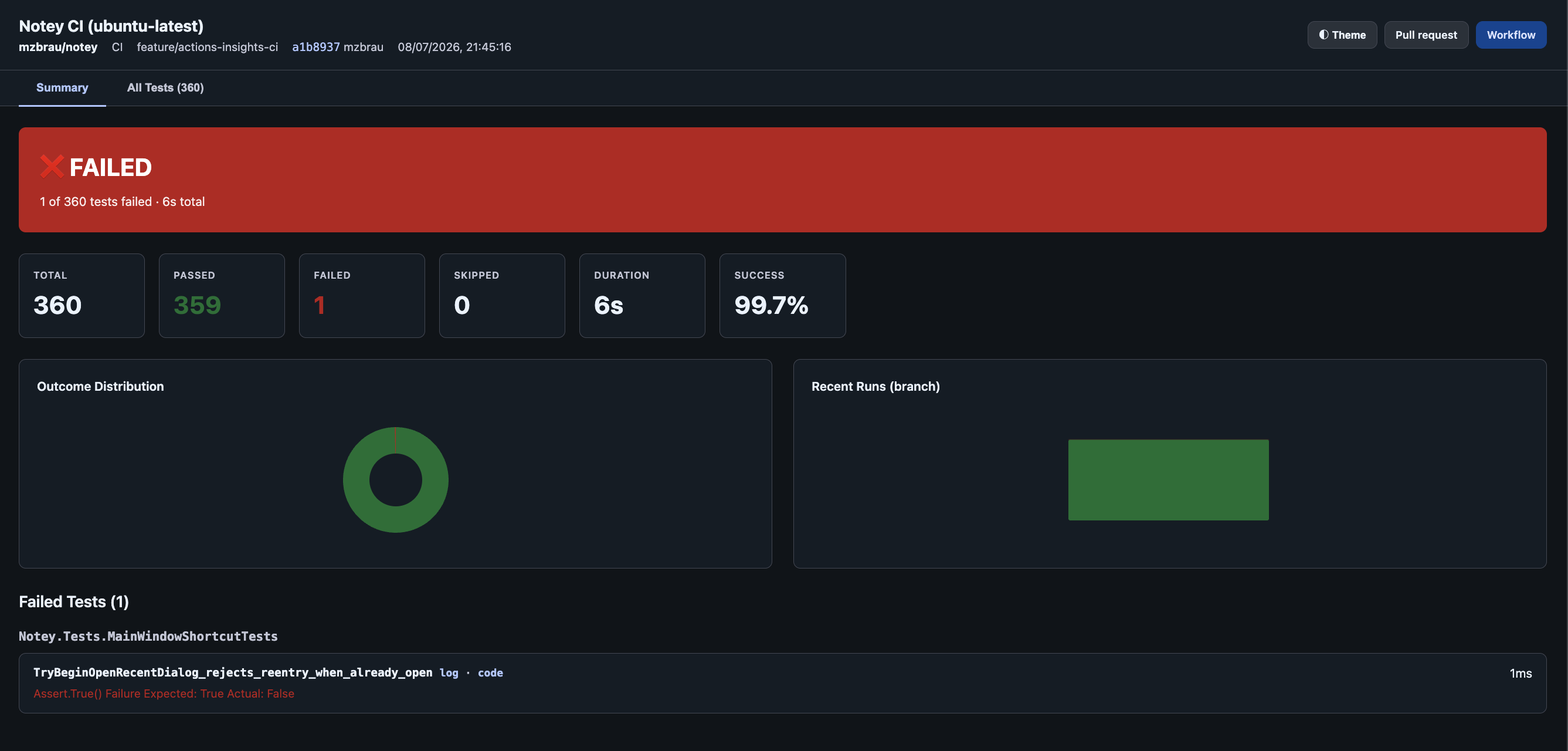The image size is (1568, 751).
Task: Open the a1b8937 commit link
Action: (316, 47)
